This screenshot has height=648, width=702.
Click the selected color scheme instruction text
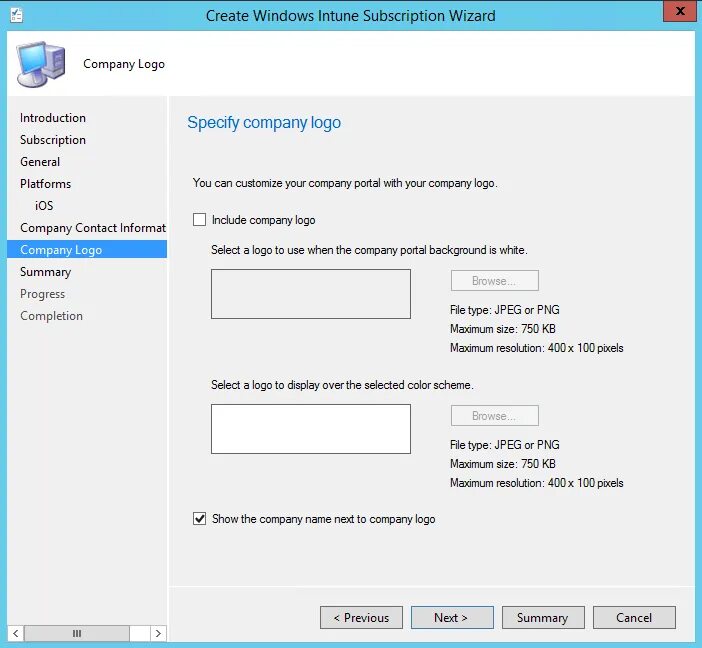tap(342, 385)
